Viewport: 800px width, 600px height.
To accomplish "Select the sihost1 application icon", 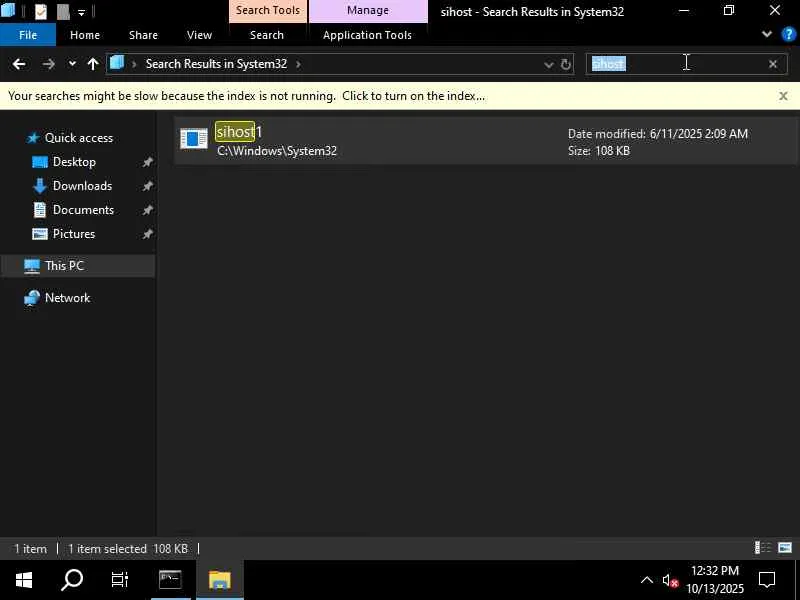I will tap(194, 138).
